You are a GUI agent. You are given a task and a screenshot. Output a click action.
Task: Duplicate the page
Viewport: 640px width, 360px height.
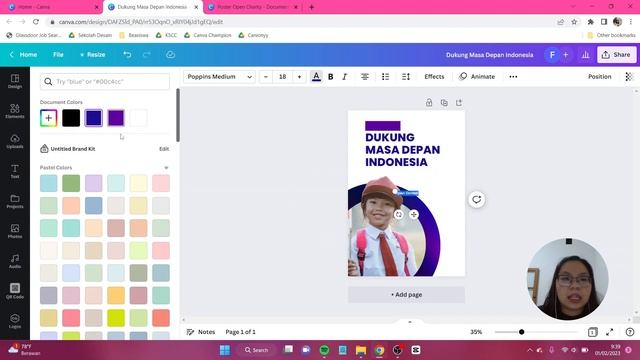444,103
